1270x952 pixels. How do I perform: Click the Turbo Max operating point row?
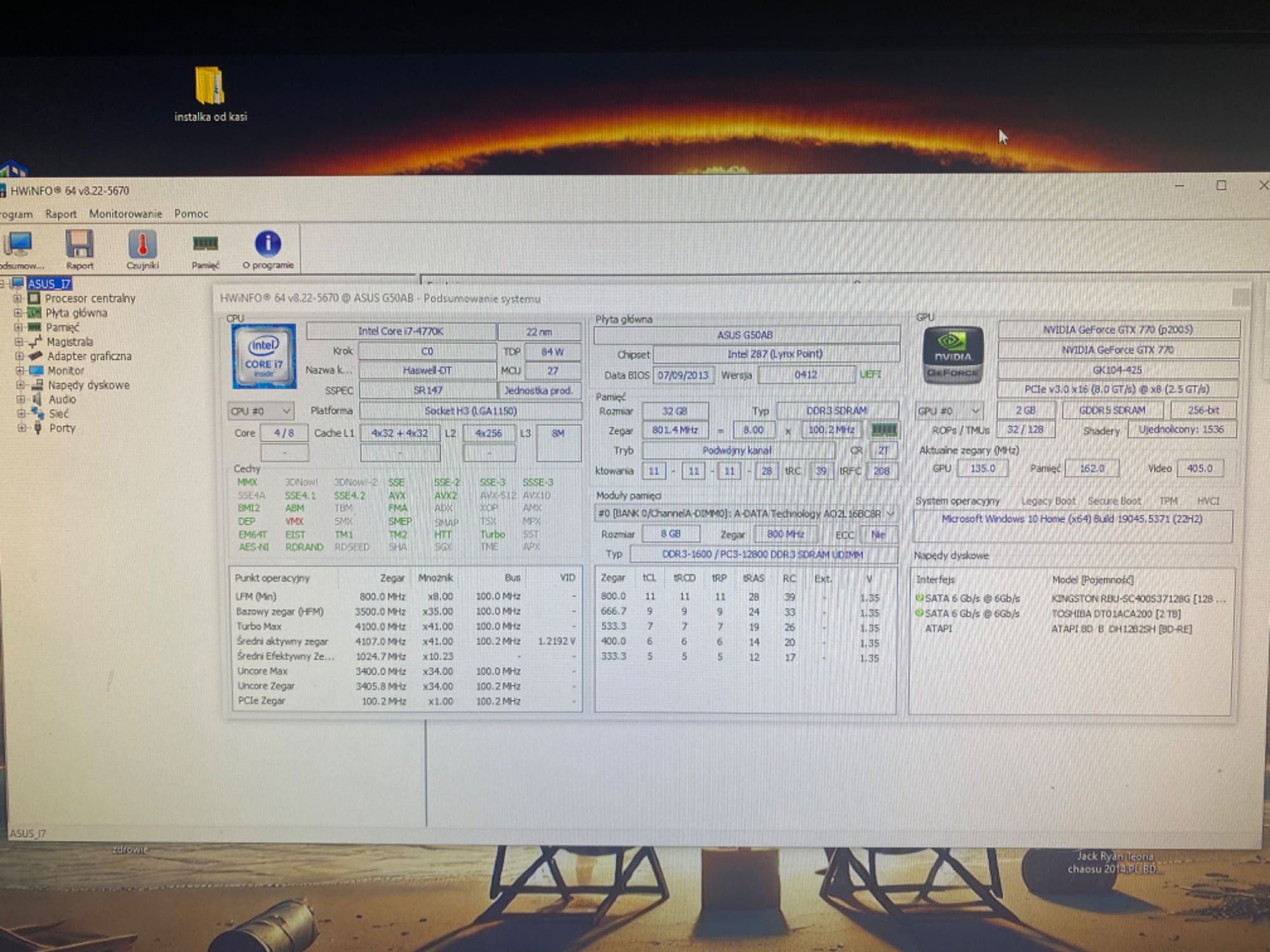click(406, 626)
